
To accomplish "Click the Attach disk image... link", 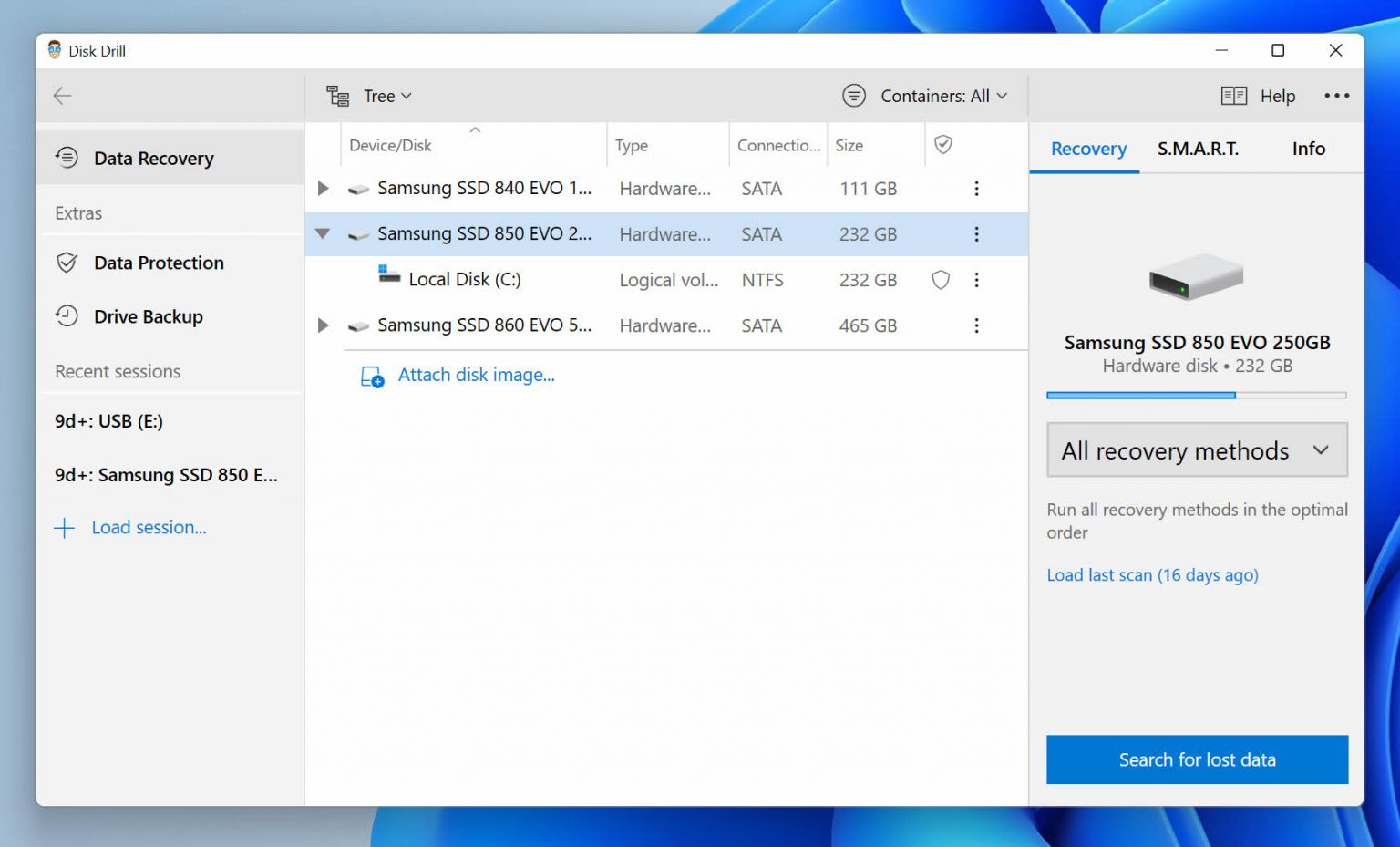I will [476, 375].
